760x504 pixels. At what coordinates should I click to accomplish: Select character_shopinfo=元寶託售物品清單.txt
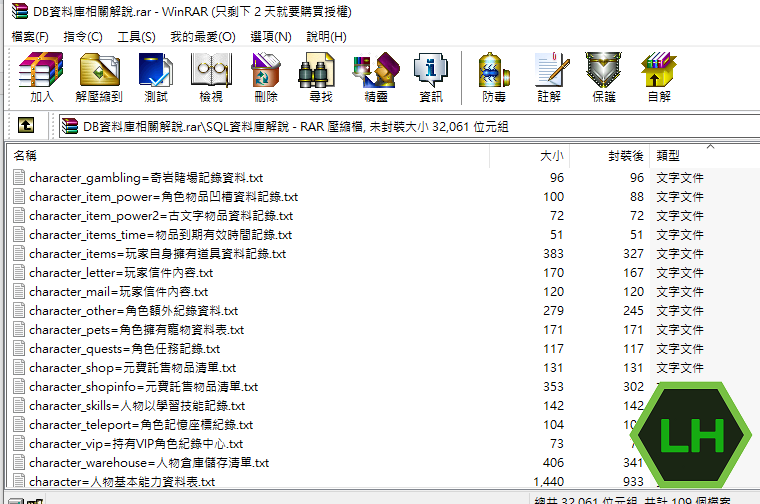pyautogui.click(x=143, y=387)
